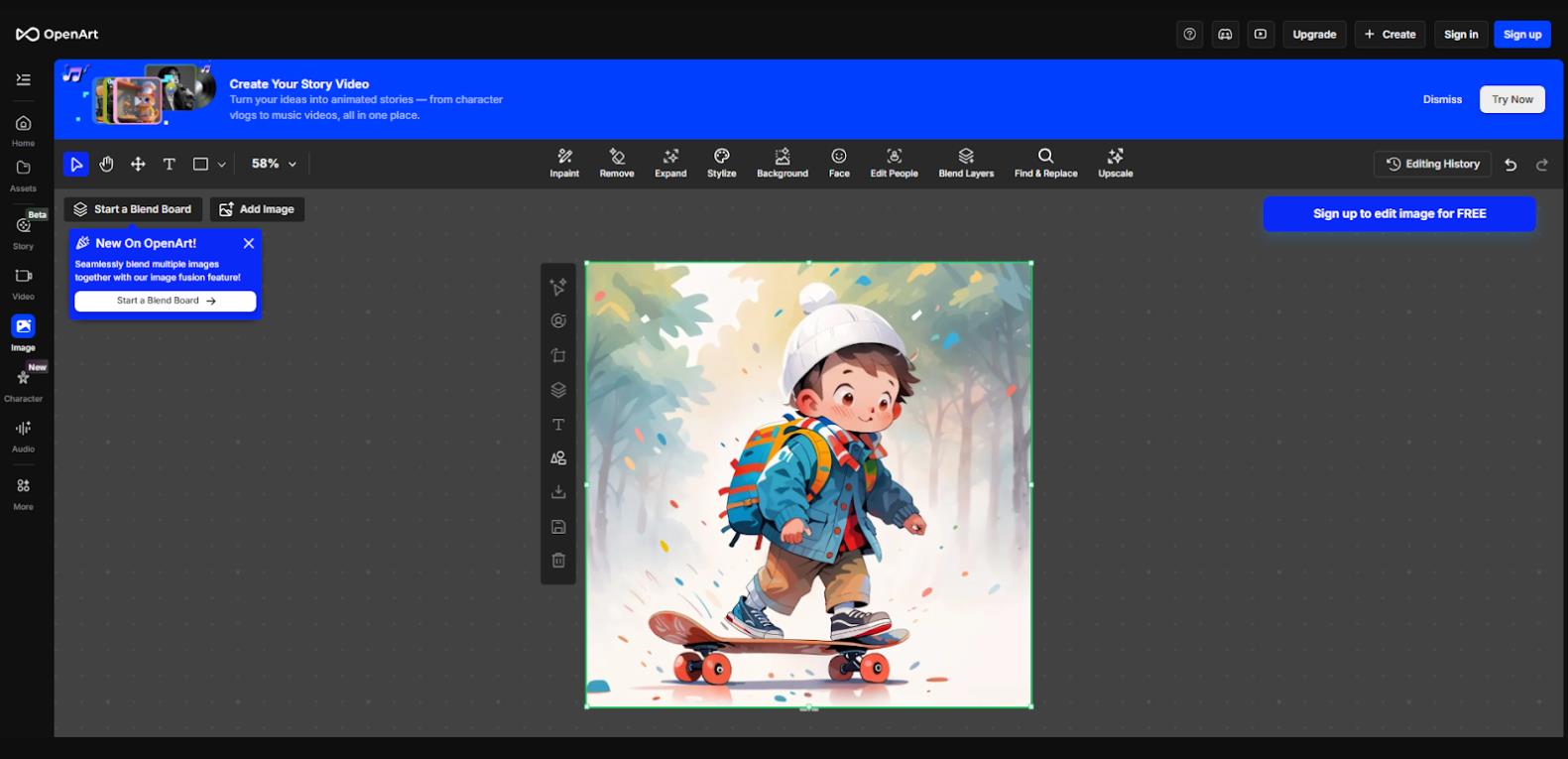The height and width of the screenshot is (759, 1568).
Task: Open the Create menu button
Action: pyautogui.click(x=1389, y=34)
